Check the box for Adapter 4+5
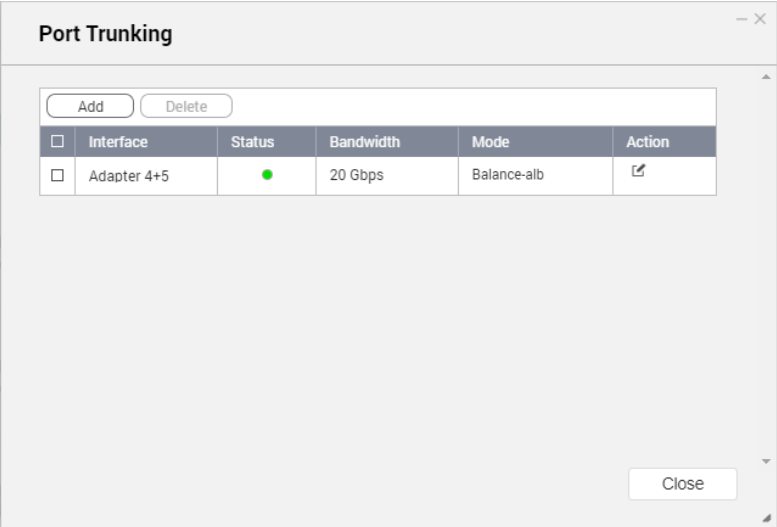This screenshot has width=777, height=527. [x=57, y=175]
